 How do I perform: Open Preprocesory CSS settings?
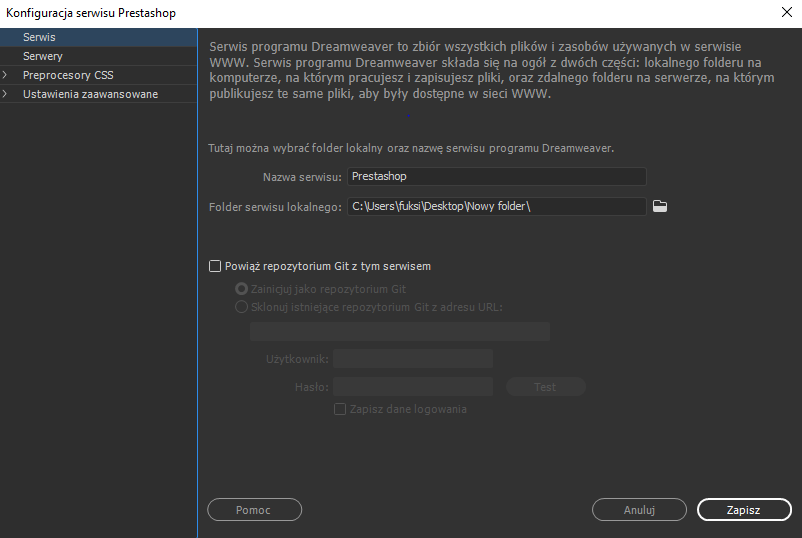click(68, 75)
